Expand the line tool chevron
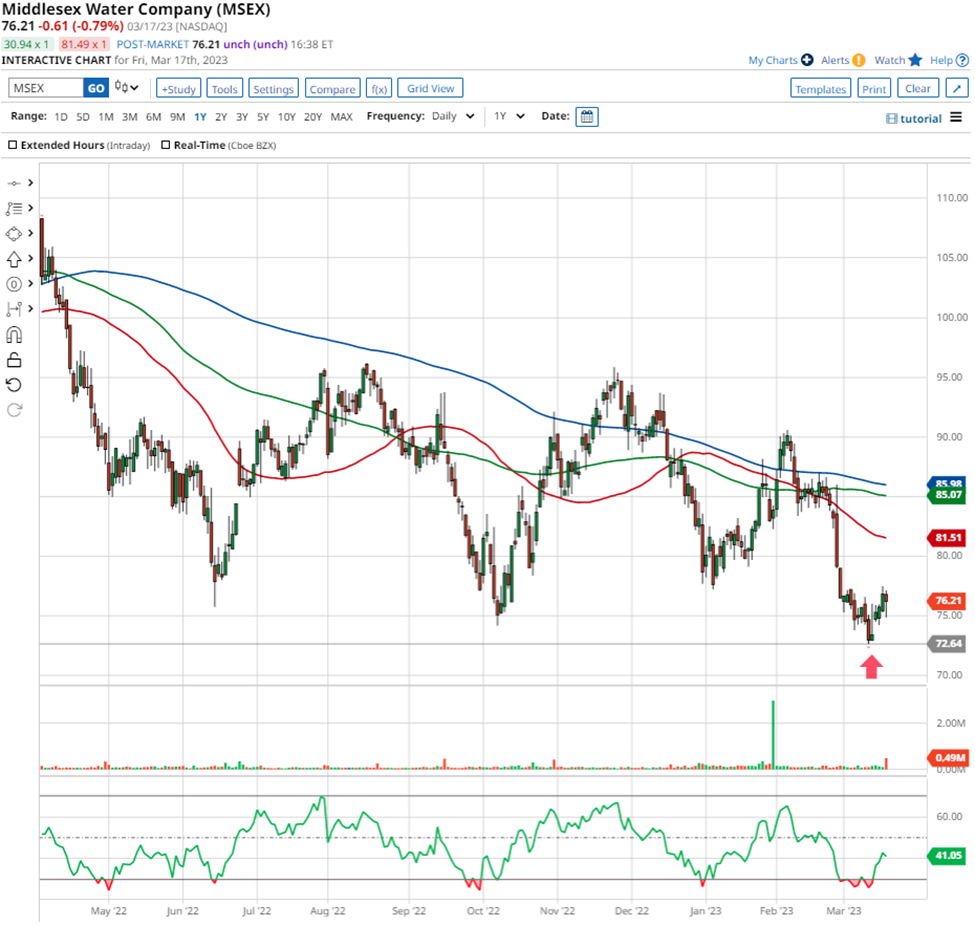The image size is (975, 926). [x=30, y=183]
